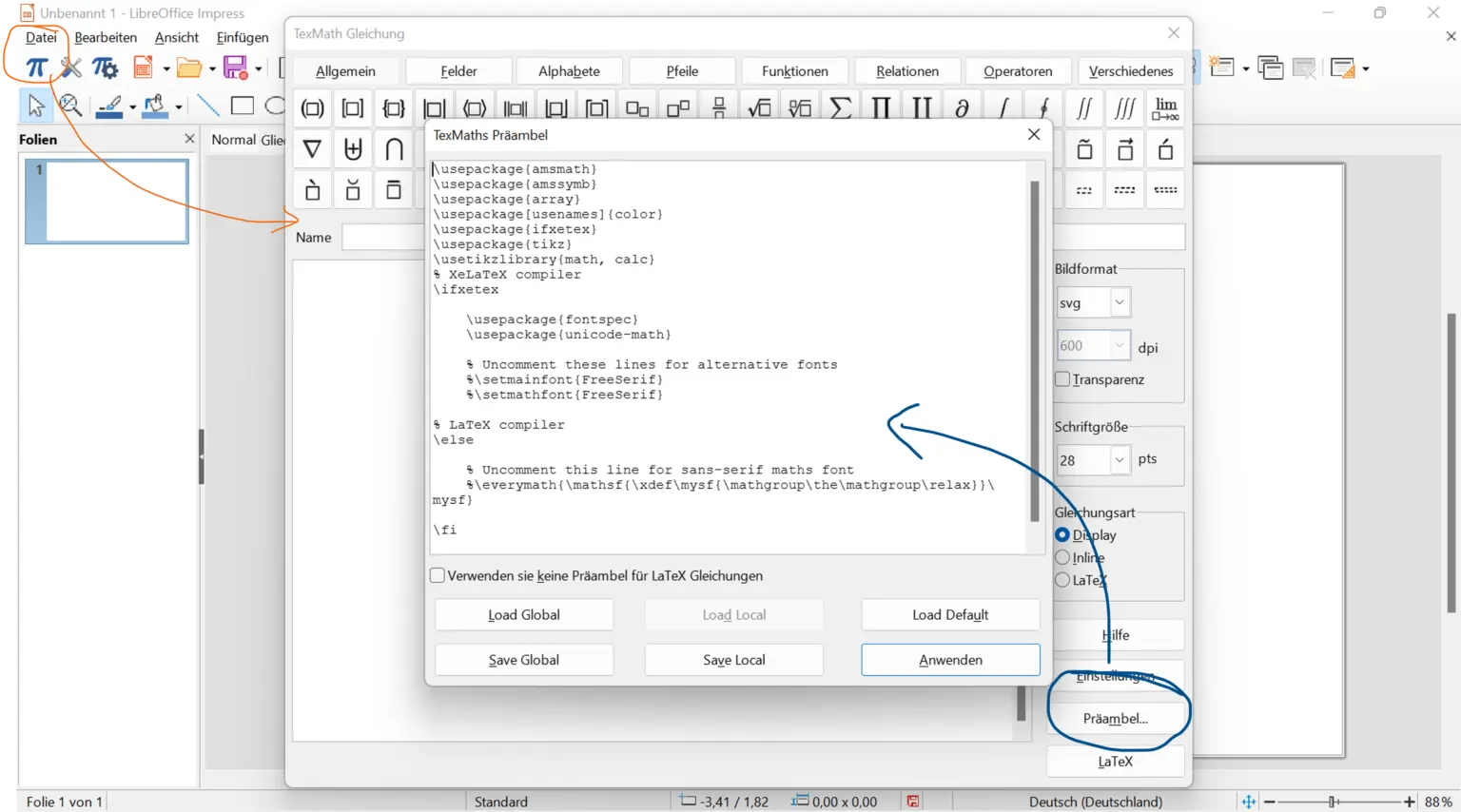Screen dimensions: 1461x812
Task: Click the new slide icon in Impress
Action: pos(1221,68)
